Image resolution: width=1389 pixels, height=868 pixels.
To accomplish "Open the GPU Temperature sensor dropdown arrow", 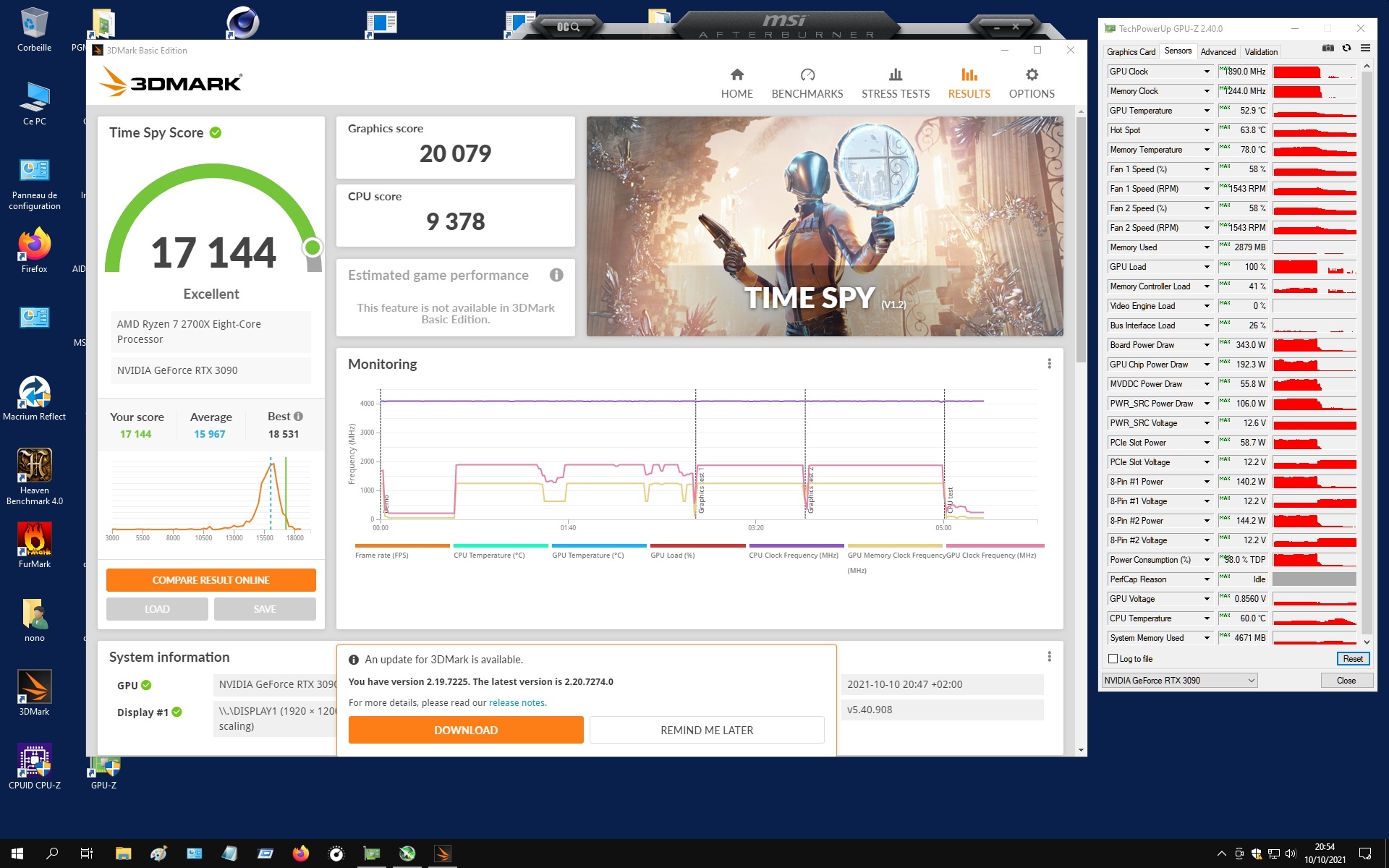I will 1207,111.
